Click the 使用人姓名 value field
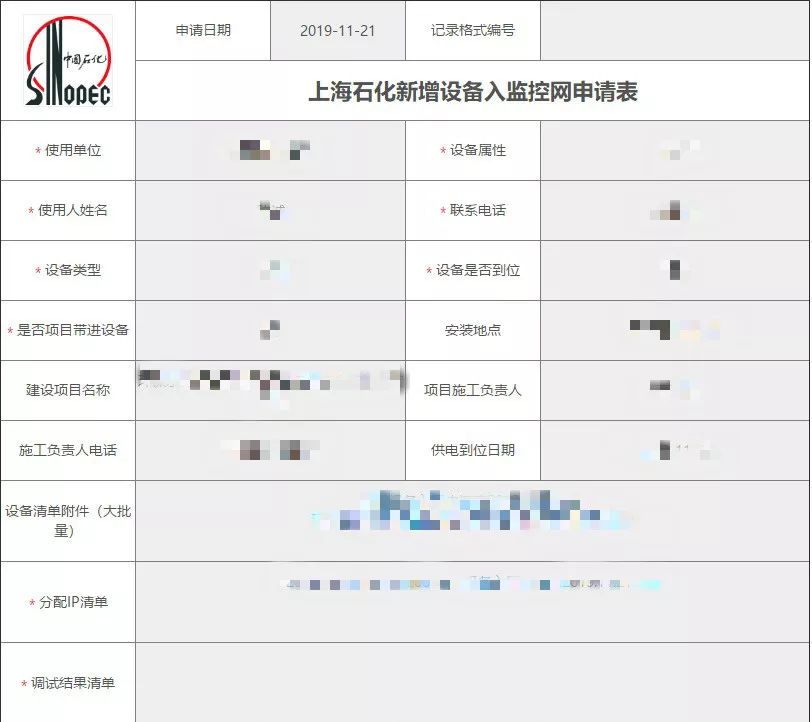The image size is (812, 722). 270,211
